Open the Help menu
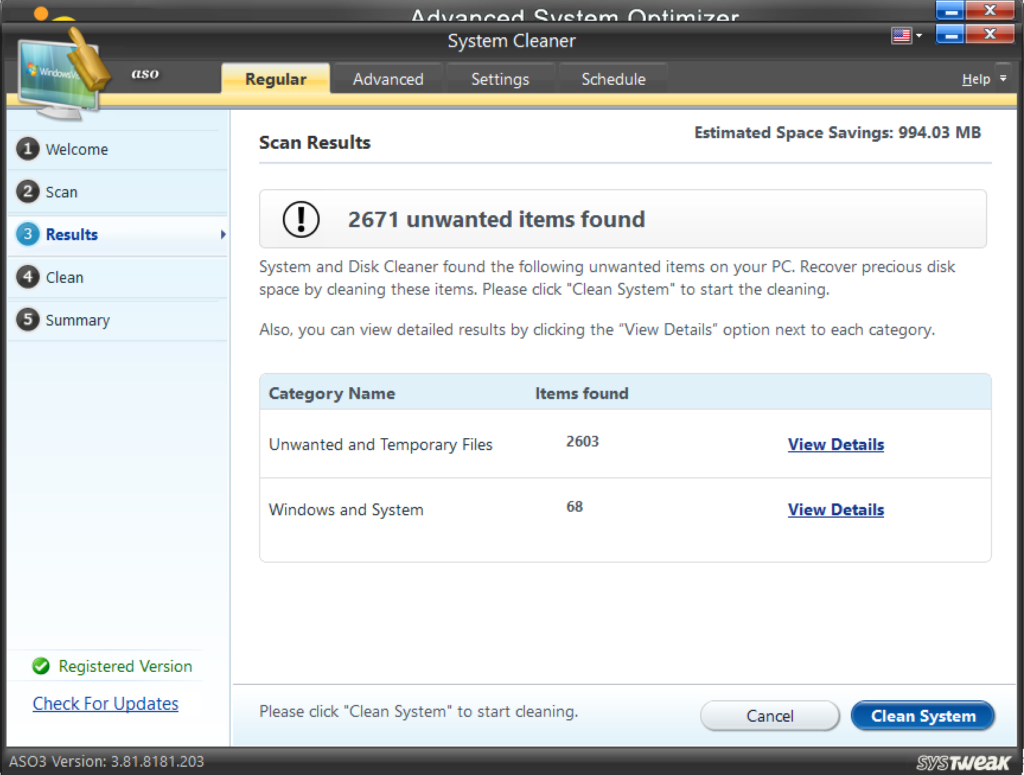The width and height of the screenshot is (1024, 775). coord(976,79)
